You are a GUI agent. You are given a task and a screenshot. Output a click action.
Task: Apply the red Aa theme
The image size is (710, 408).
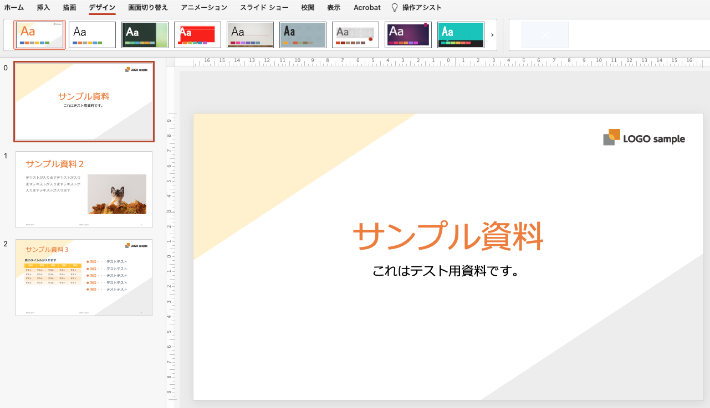coord(197,34)
